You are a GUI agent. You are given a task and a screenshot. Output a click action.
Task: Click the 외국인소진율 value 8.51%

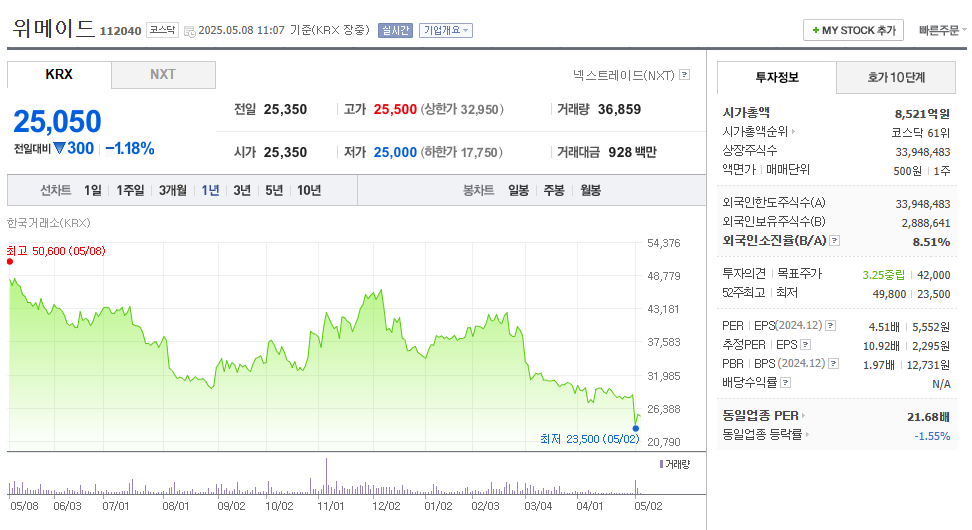click(x=931, y=242)
